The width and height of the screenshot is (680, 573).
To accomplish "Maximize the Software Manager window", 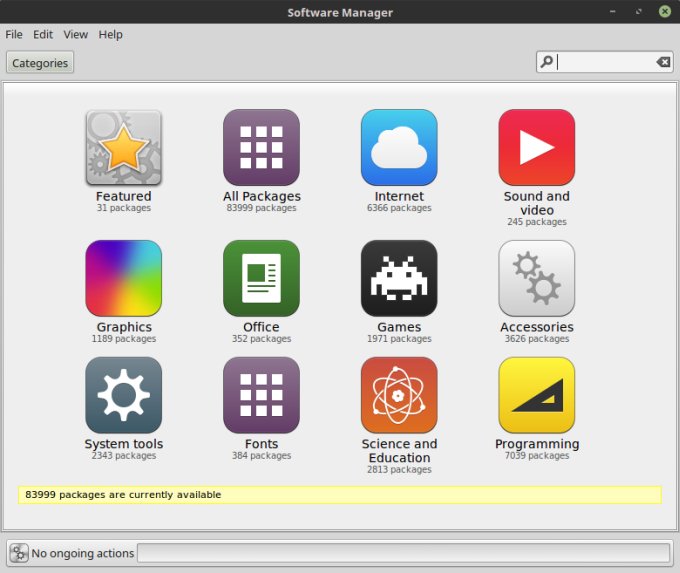I will click(x=638, y=12).
